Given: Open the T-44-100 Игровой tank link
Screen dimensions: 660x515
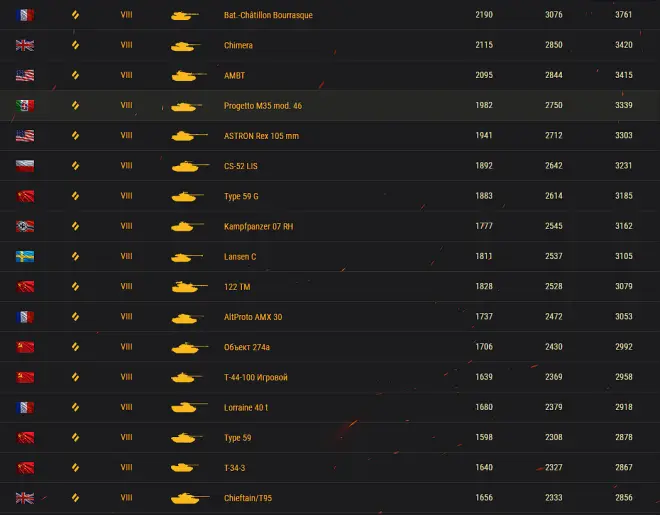Looking at the screenshot, I should tap(255, 377).
